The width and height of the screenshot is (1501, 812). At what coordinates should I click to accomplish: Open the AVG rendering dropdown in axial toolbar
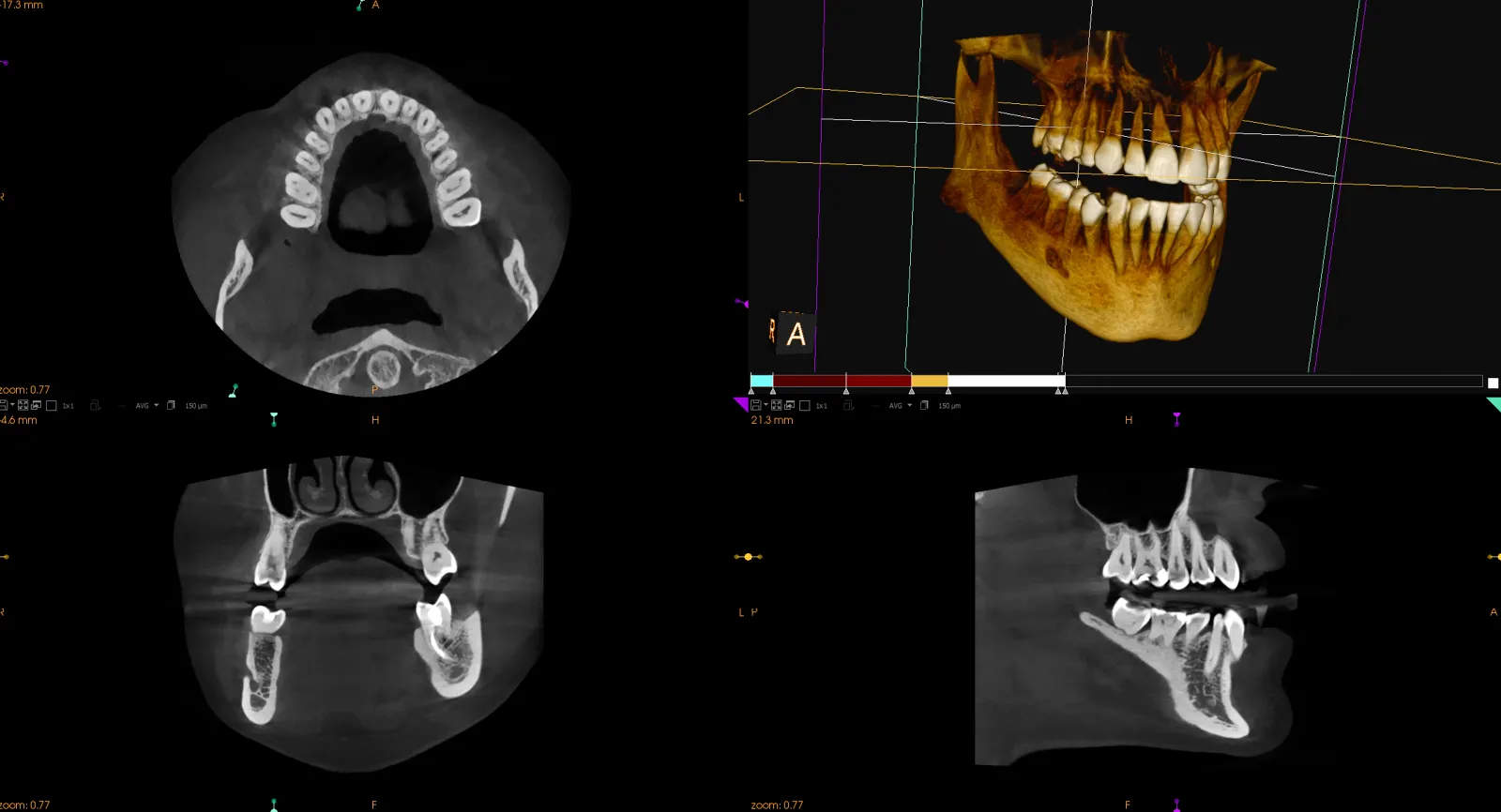146,405
